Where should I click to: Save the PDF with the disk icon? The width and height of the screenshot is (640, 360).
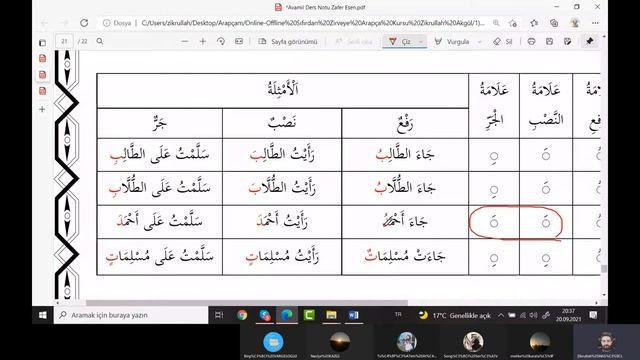coord(549,42)
